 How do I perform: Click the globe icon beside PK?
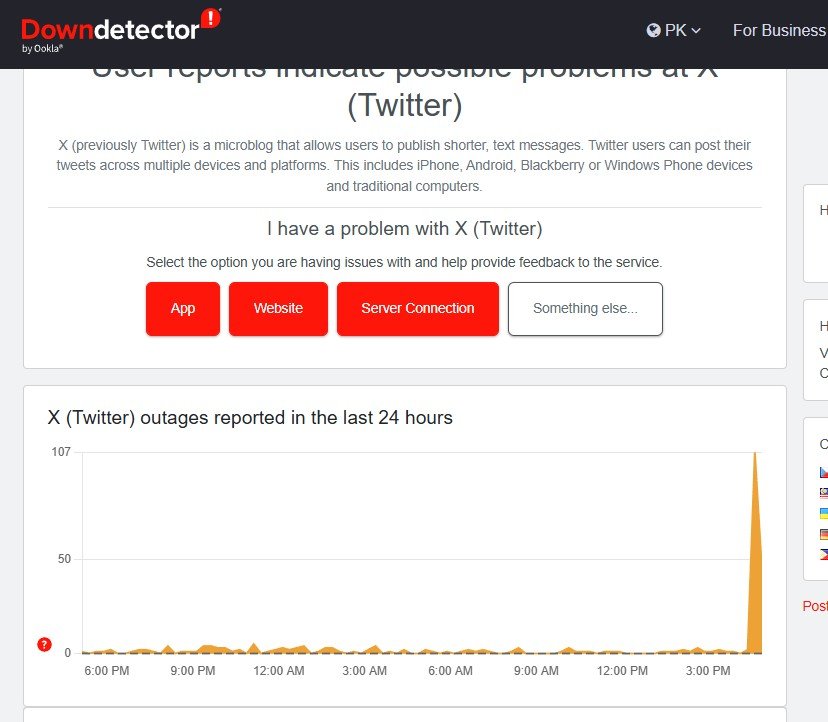[654, 31]
